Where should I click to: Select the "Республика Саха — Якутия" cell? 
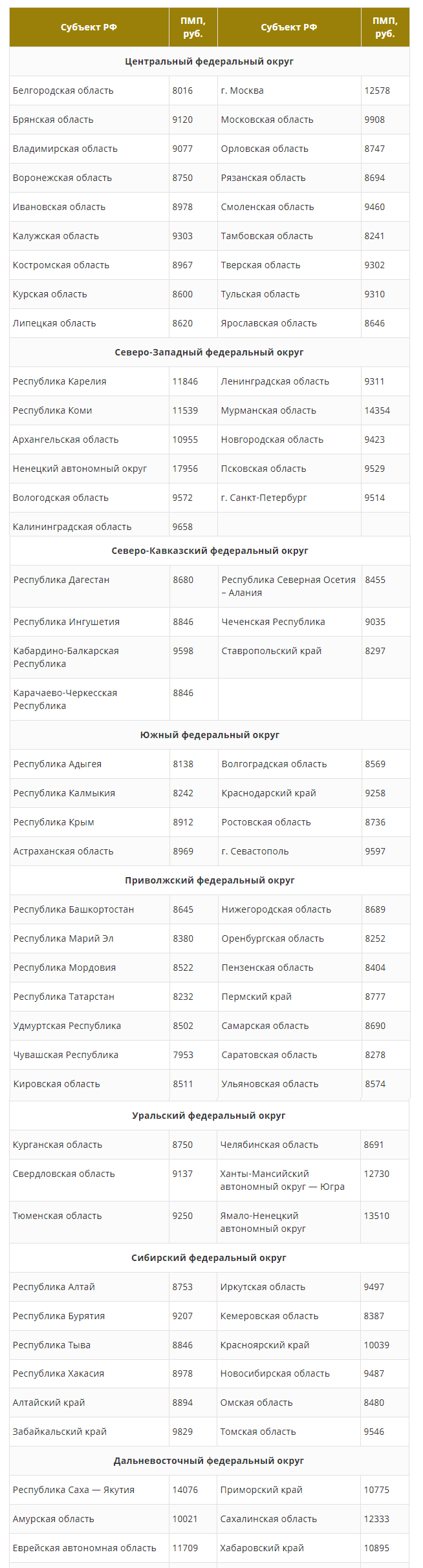point(89,1490)
